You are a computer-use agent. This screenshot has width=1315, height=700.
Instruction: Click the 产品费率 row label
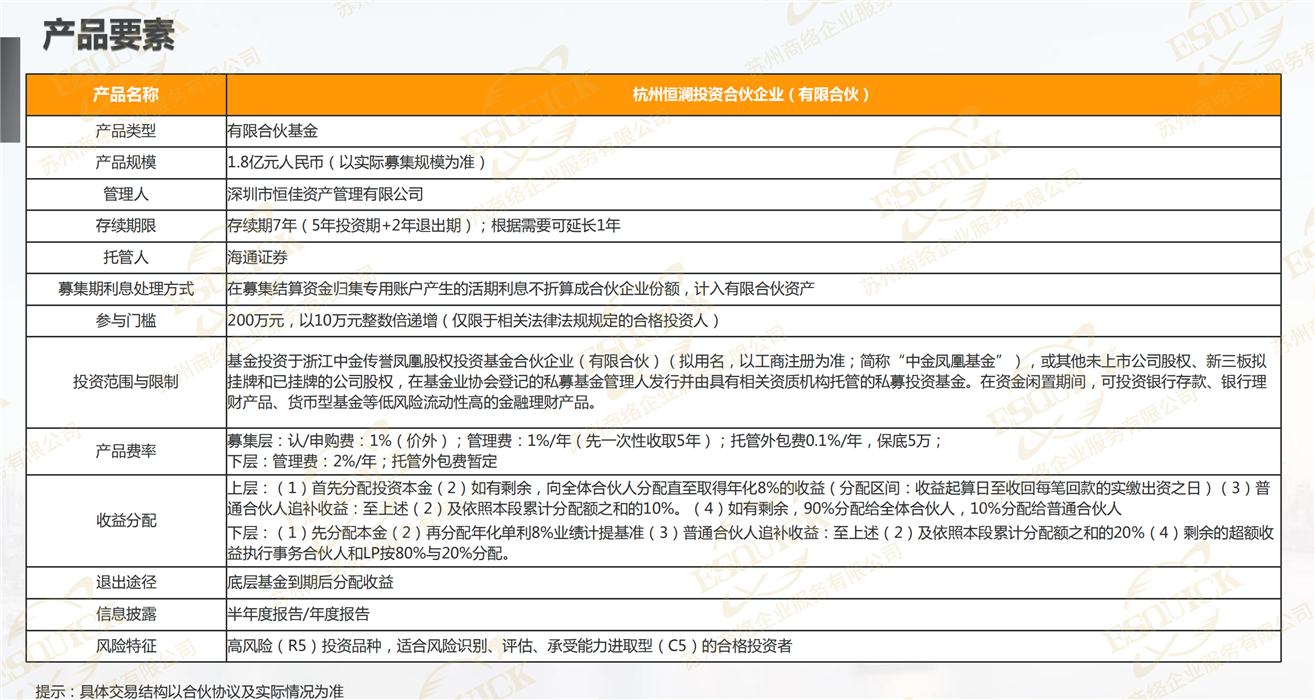[126, 452]
